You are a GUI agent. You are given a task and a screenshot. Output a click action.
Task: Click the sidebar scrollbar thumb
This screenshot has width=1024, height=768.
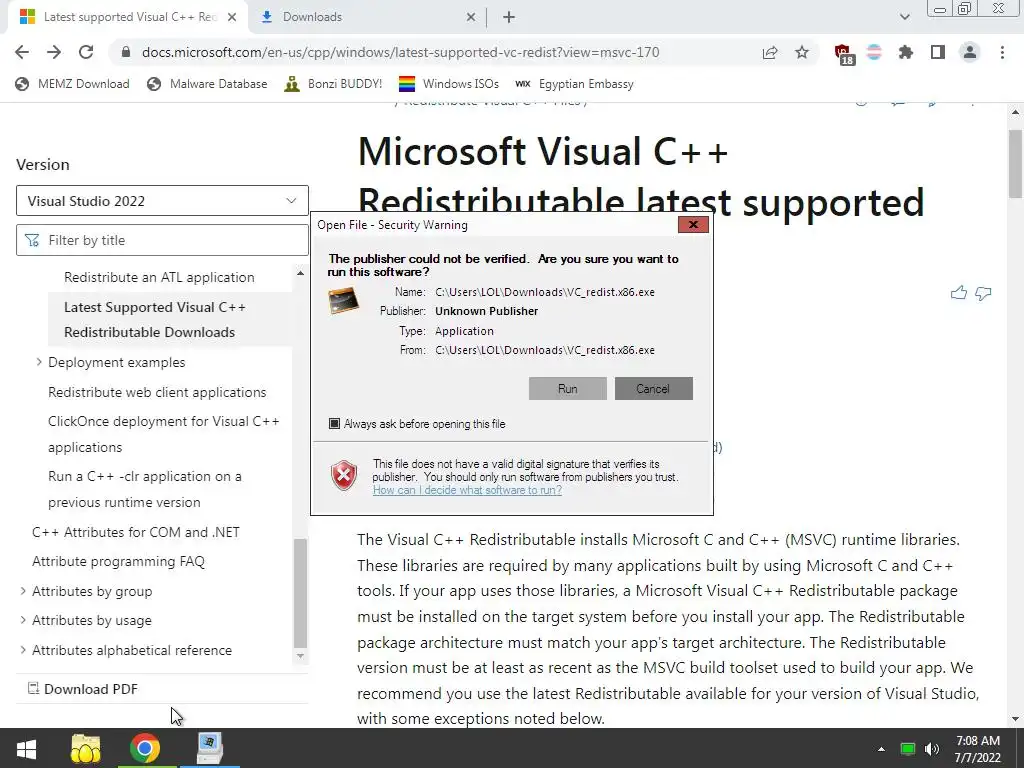click(300, 592)
